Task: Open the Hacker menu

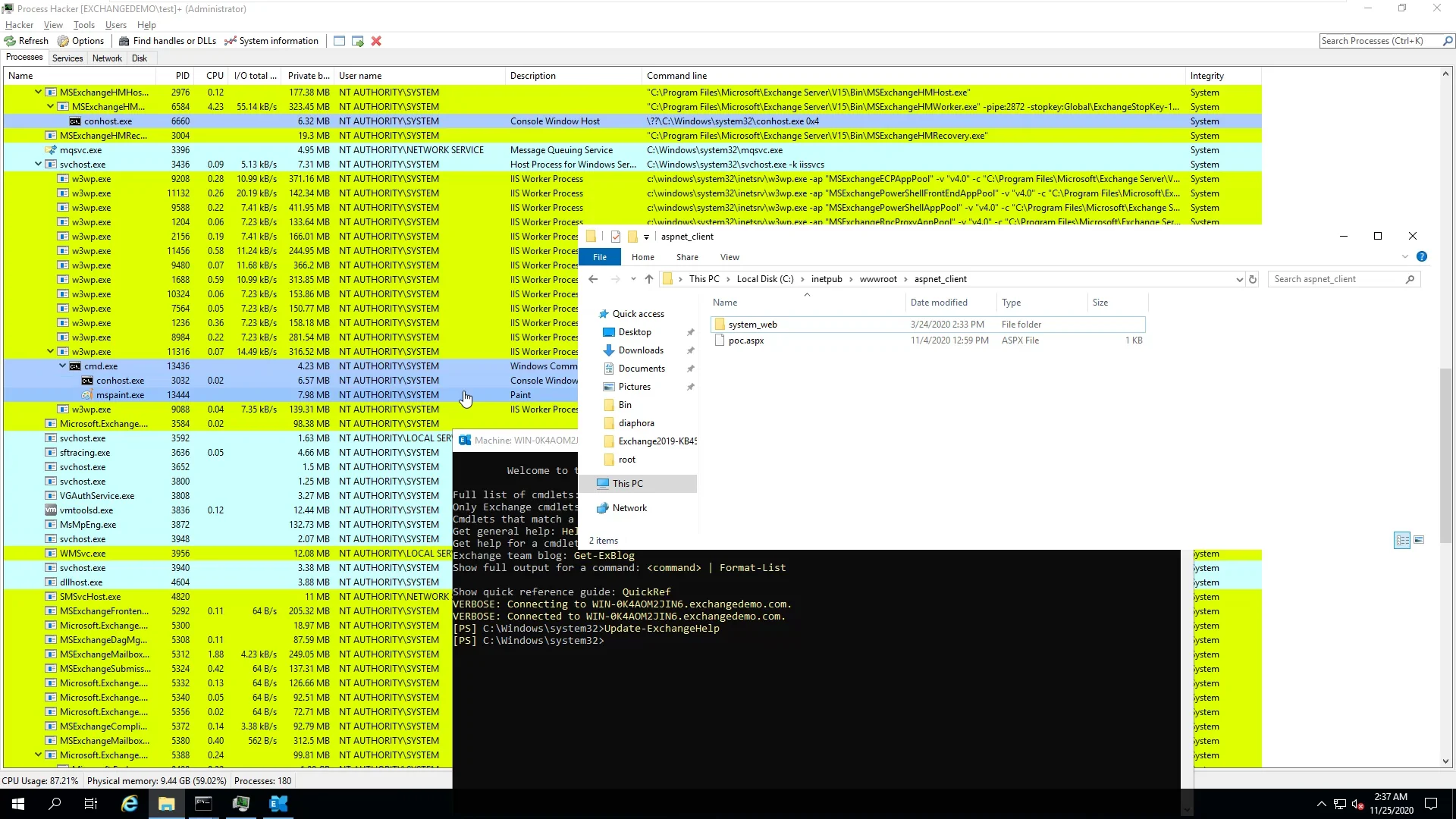Action: pos(19,25)
